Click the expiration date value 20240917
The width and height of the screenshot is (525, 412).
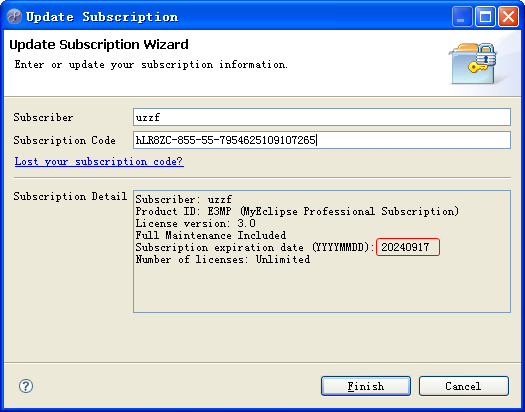(x=405, y=247)
